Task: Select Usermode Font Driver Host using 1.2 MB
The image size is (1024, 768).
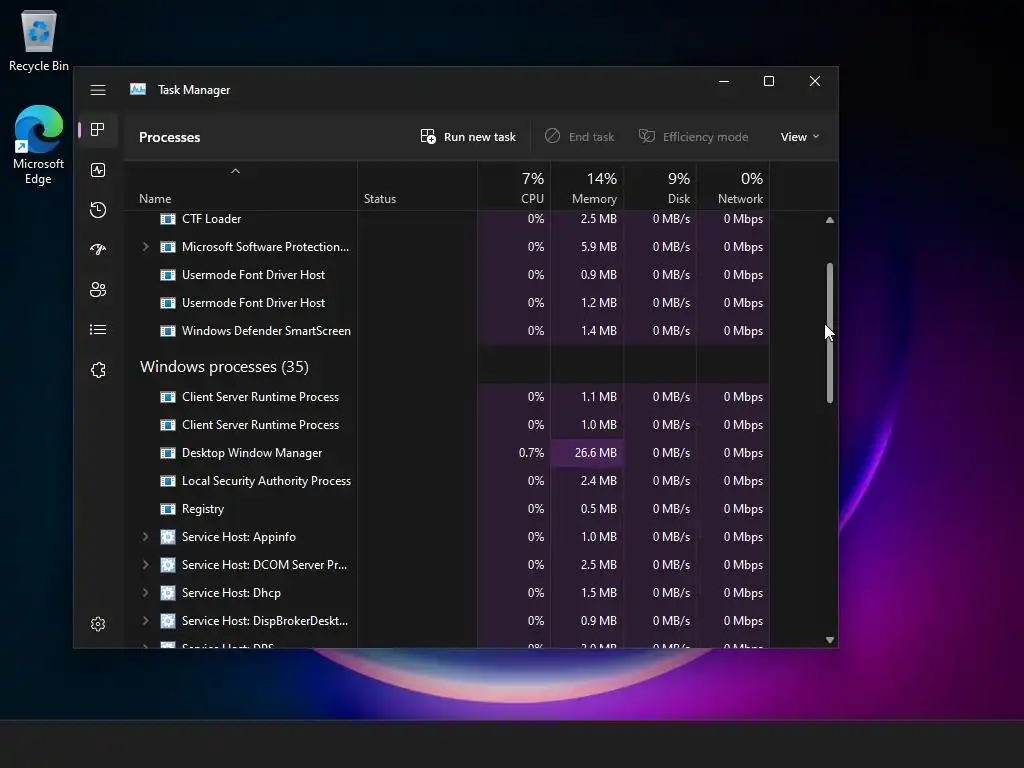Action: (447, 303)
